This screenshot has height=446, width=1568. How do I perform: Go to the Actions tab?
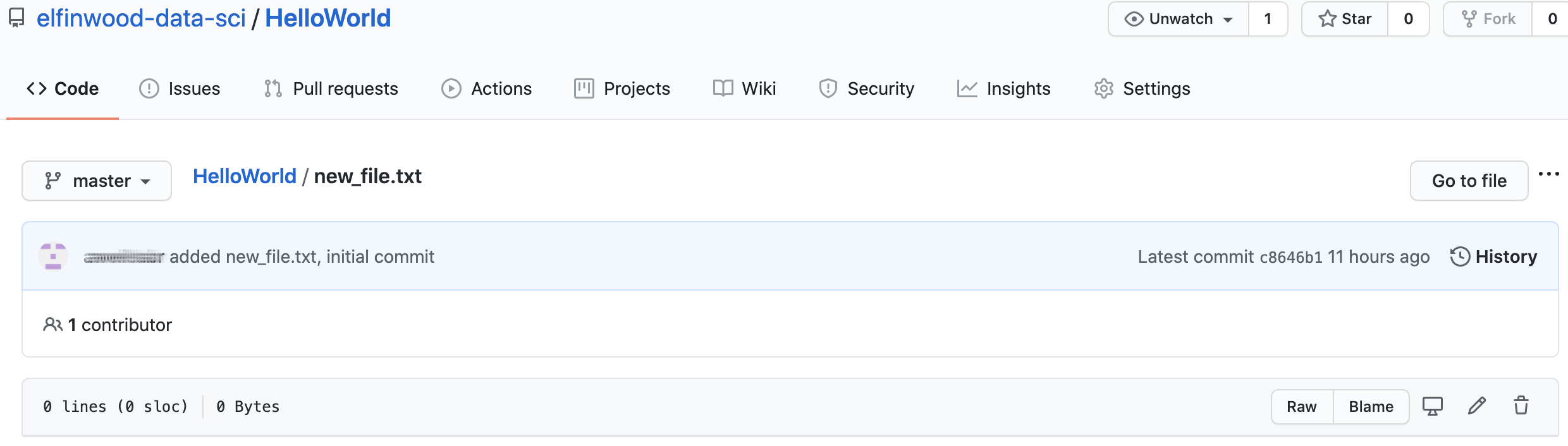486,88
